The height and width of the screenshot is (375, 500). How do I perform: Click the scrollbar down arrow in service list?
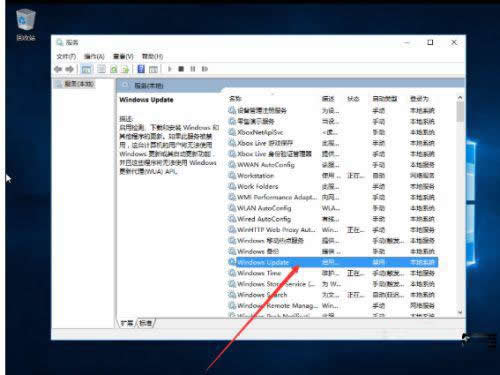tap(460, 312)
